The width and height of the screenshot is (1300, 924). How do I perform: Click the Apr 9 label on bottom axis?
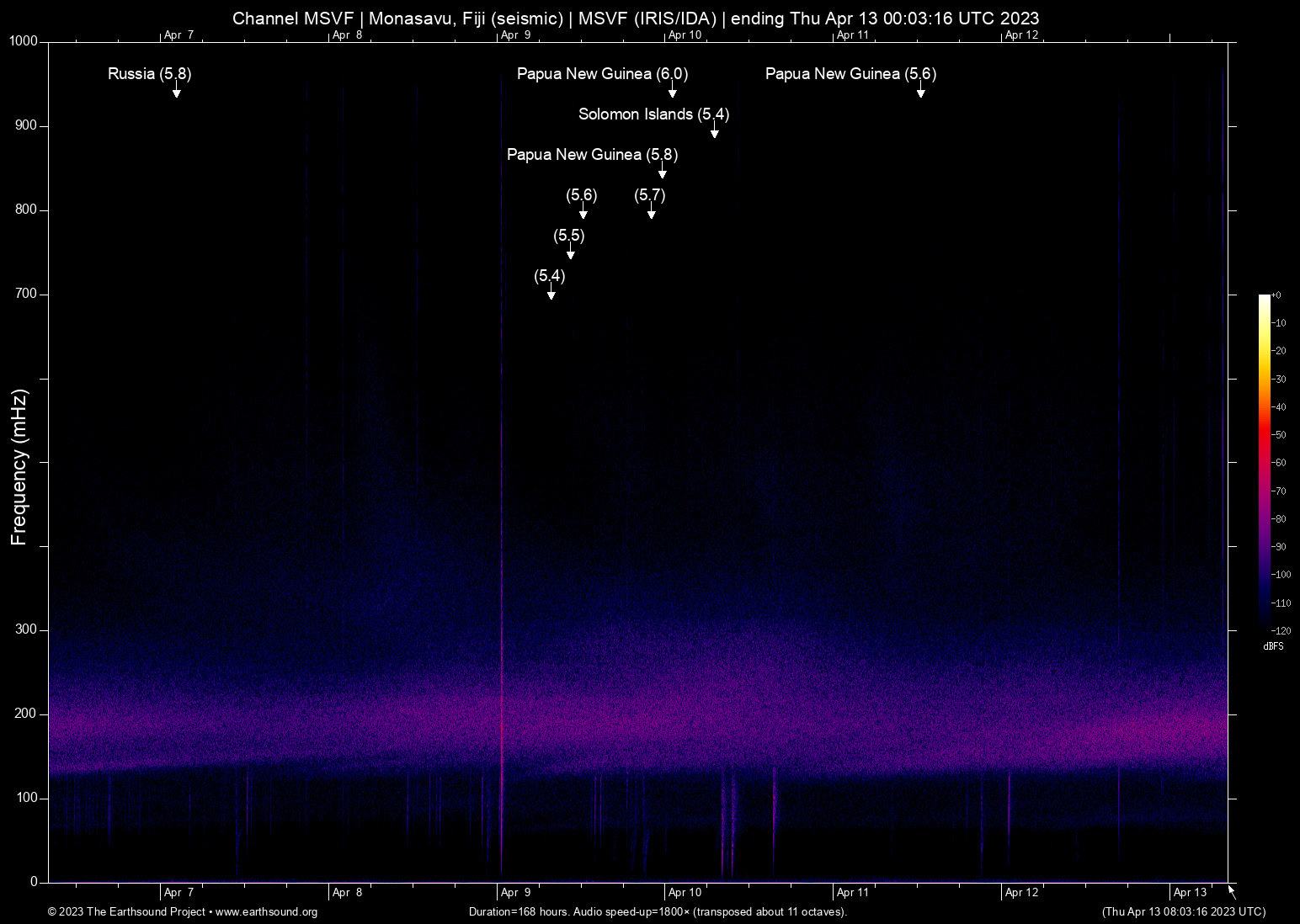(x=515, y=892)
